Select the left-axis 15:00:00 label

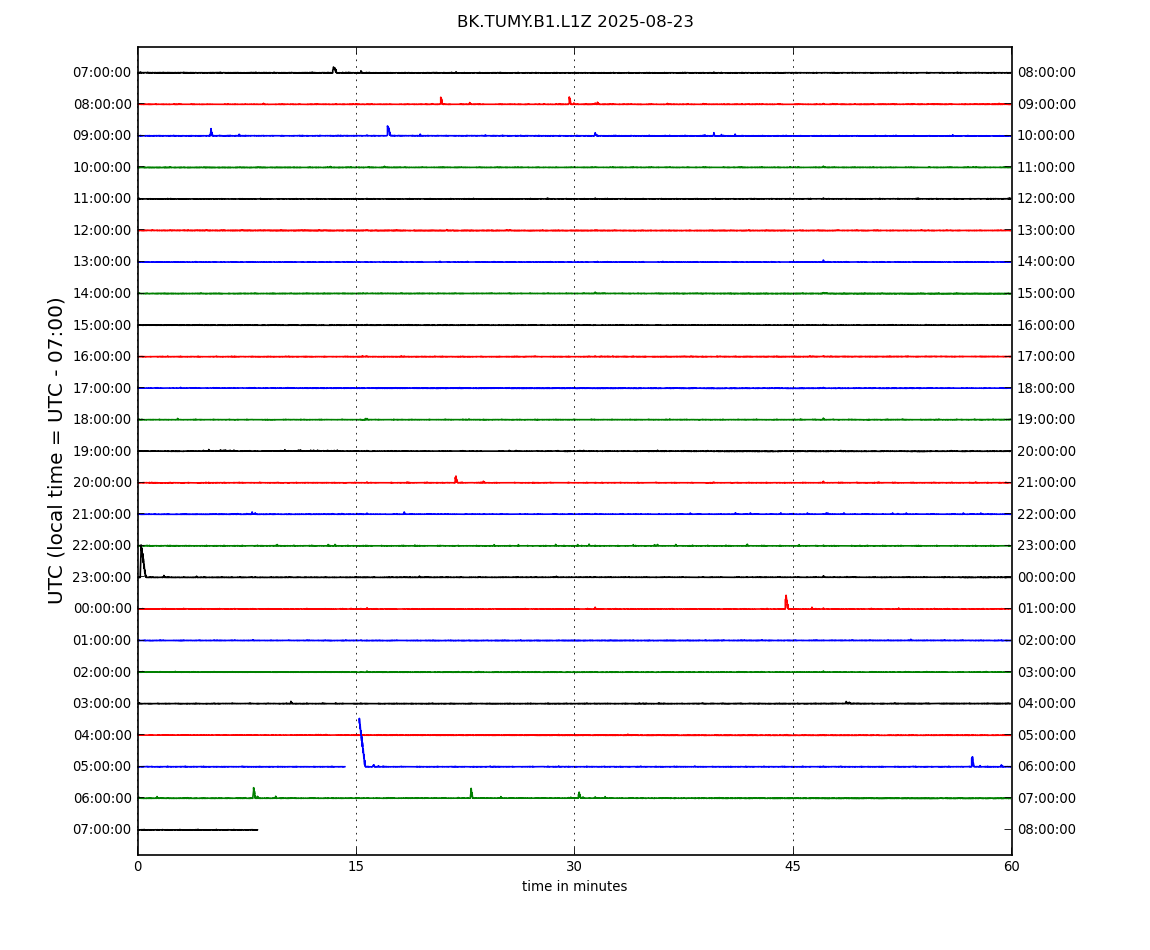coord(103,325)
